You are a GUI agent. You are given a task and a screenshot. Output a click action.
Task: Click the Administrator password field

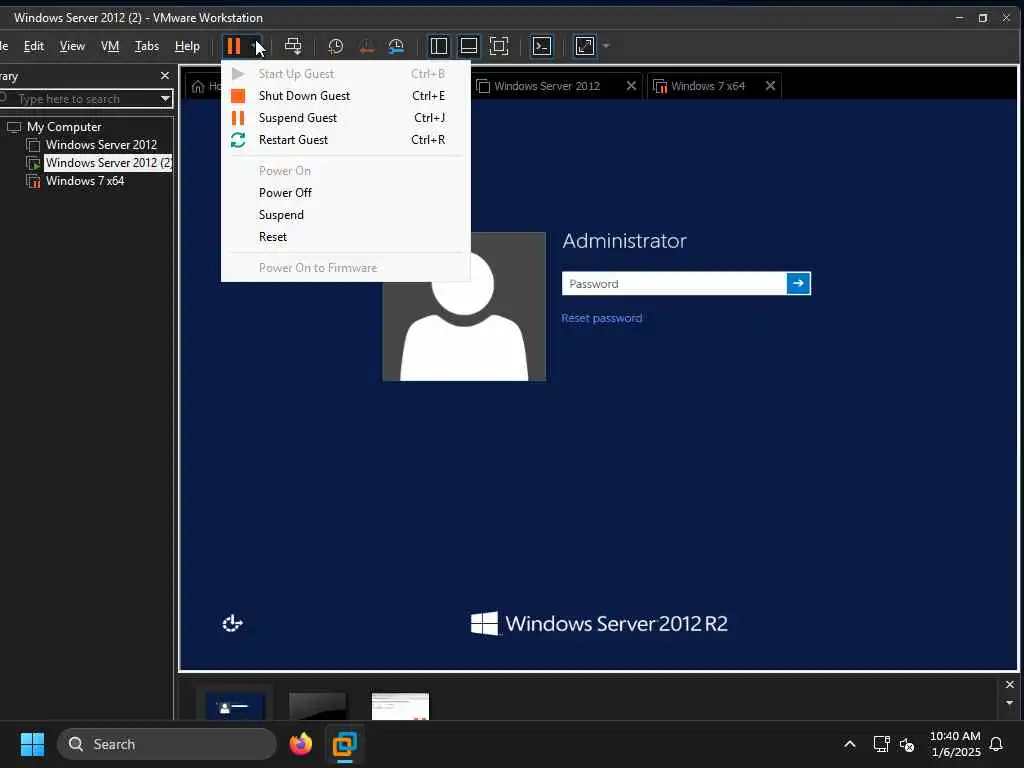674,283
